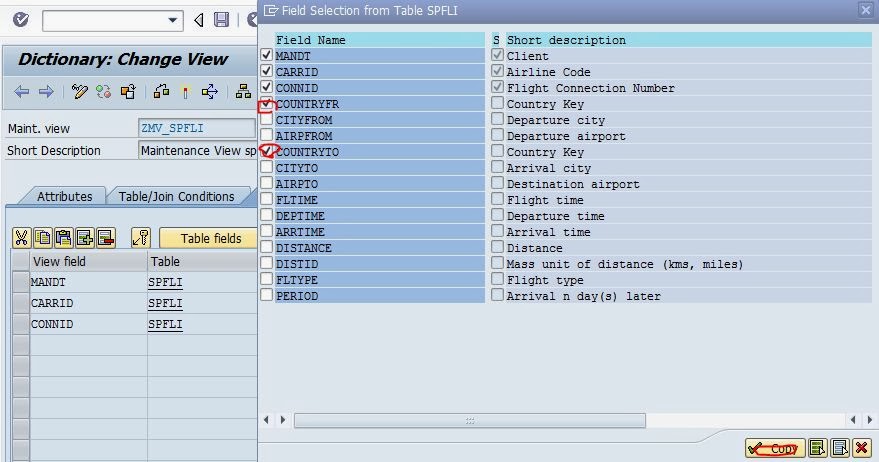This screenshot has height=462, width=879.
Task: Click the View field column header
Action: pos(87,261)
